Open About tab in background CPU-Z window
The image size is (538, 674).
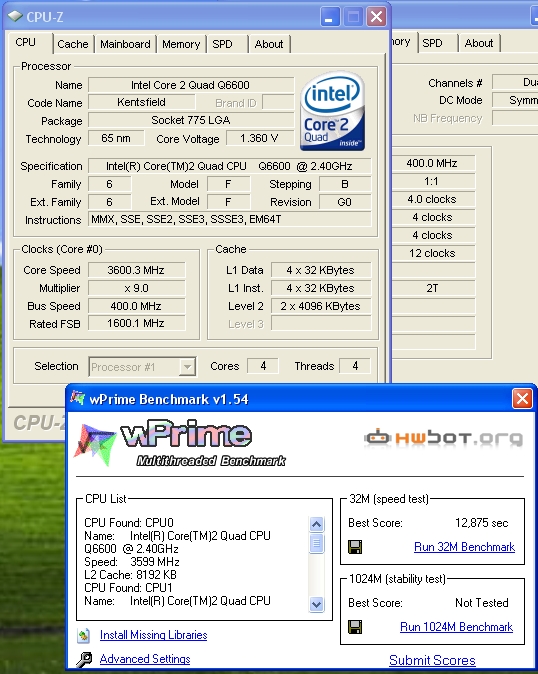[479, 43]
